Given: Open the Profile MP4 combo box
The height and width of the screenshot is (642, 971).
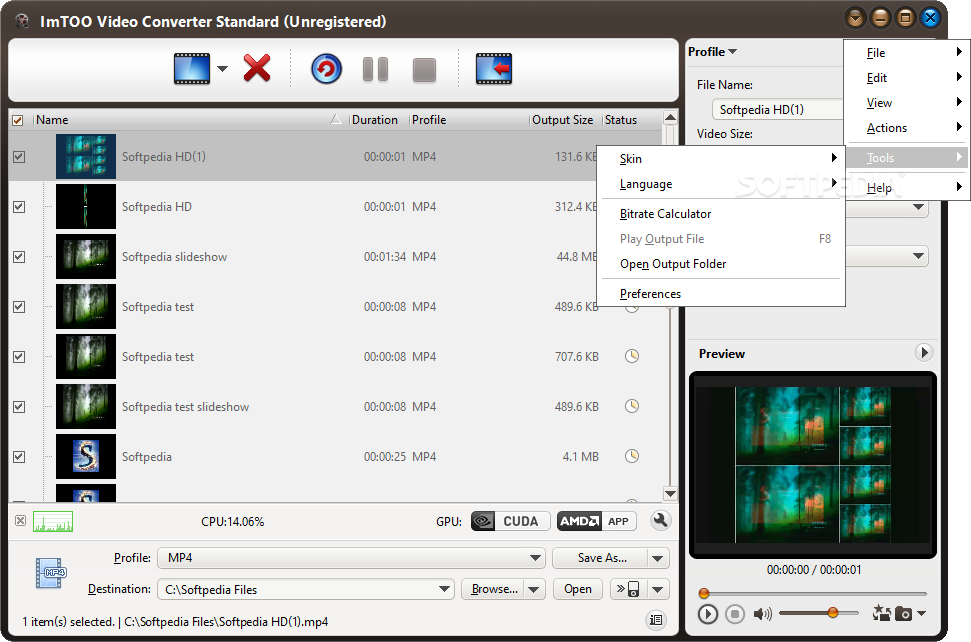Looking at the screenshot, I should (x=351, y=558).
